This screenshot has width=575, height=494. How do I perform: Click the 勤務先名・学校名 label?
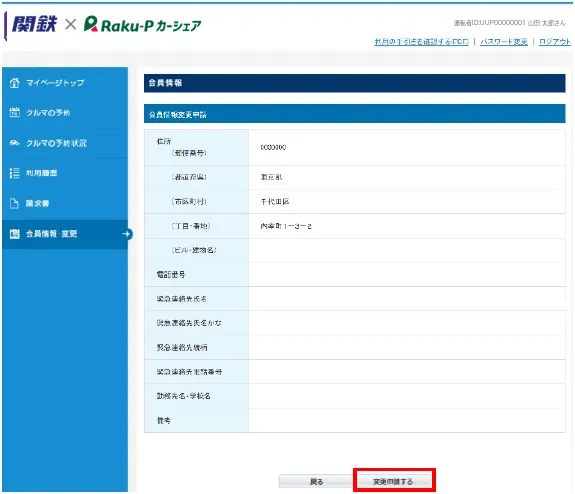pos(183,396)
